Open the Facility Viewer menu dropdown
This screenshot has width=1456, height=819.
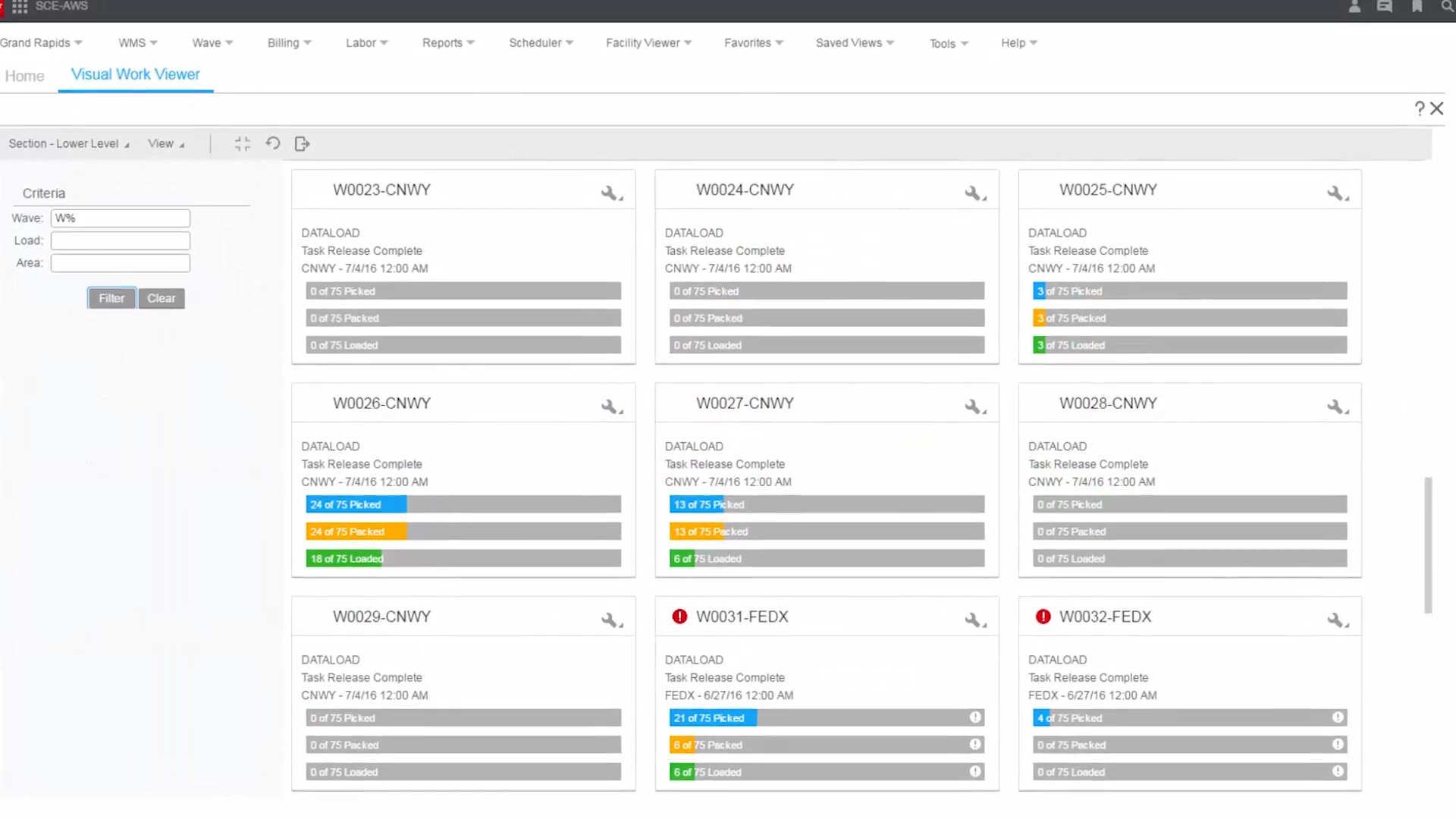(648, 43)
